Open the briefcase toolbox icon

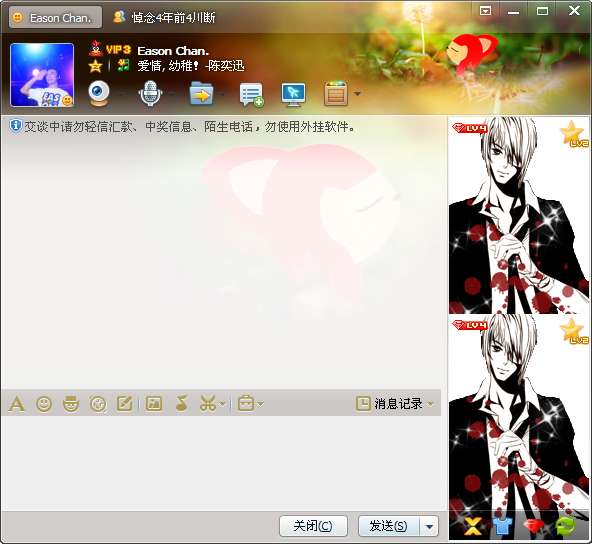(x=246, y=403)
